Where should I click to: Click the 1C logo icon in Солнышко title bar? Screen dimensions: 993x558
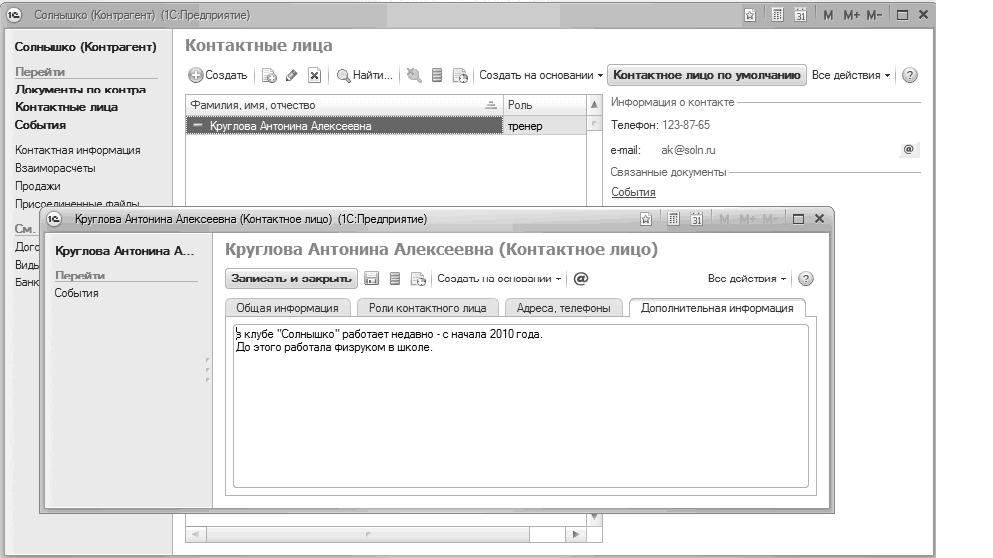point(14,15)
